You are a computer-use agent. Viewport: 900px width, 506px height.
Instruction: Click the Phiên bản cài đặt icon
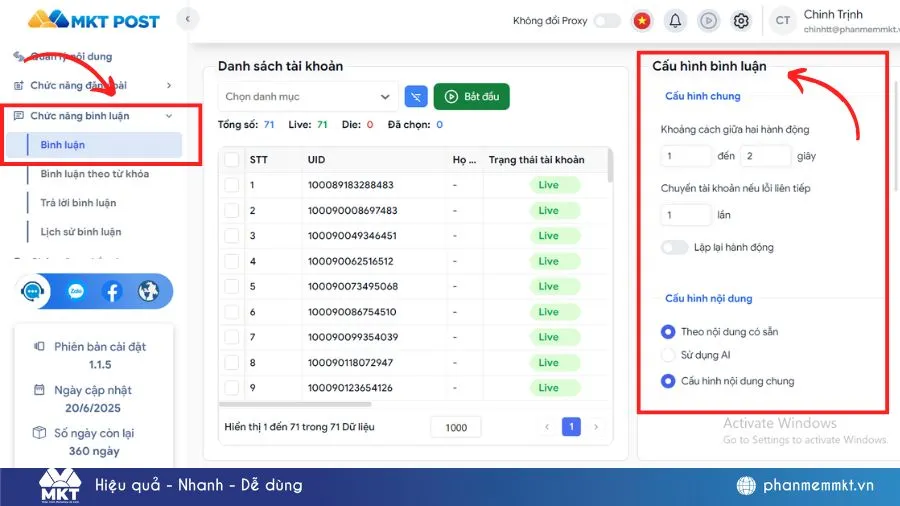(x=39, y=347)
